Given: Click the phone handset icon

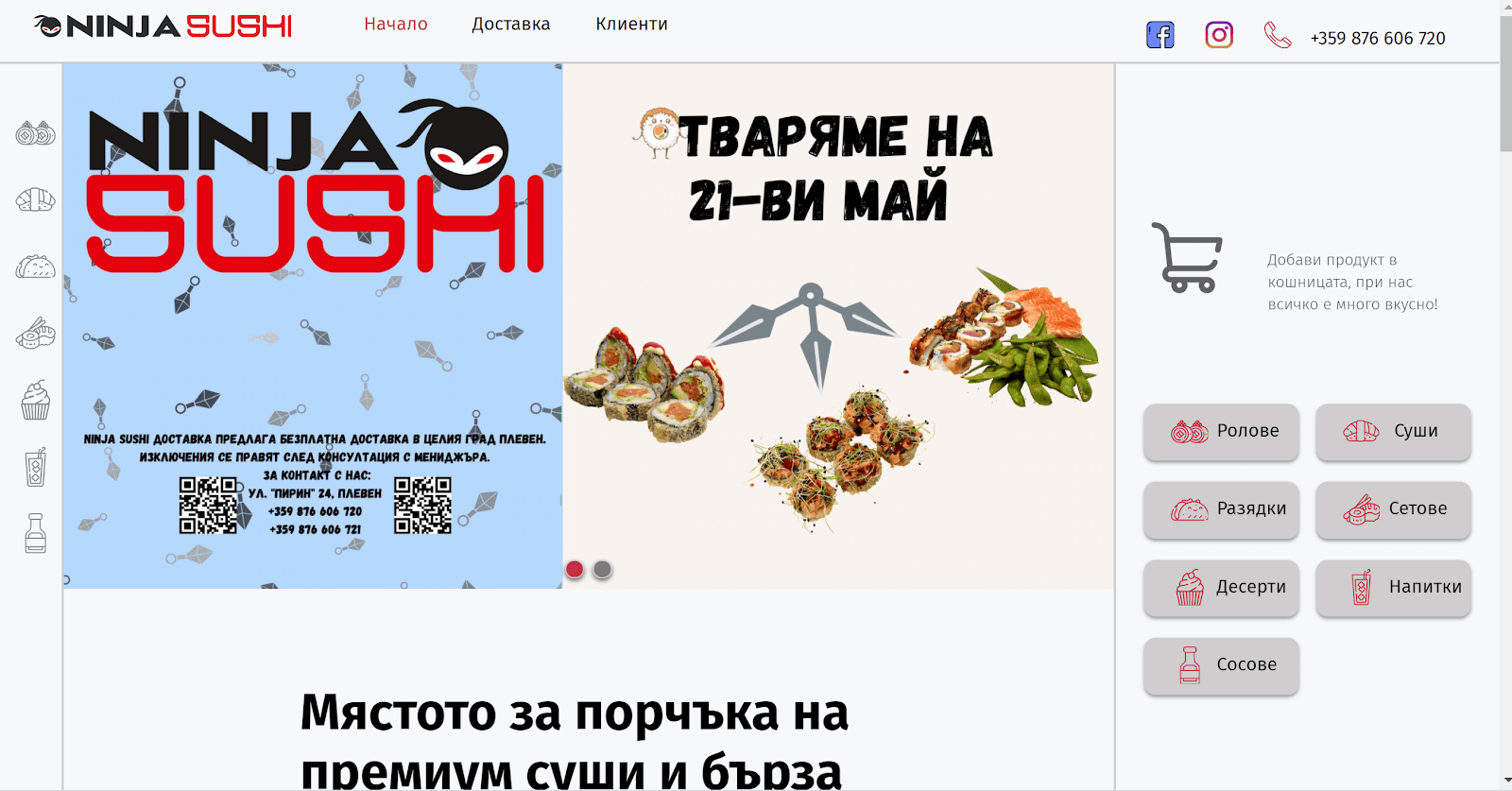Looking at the screenshot, I should 1278,36.
